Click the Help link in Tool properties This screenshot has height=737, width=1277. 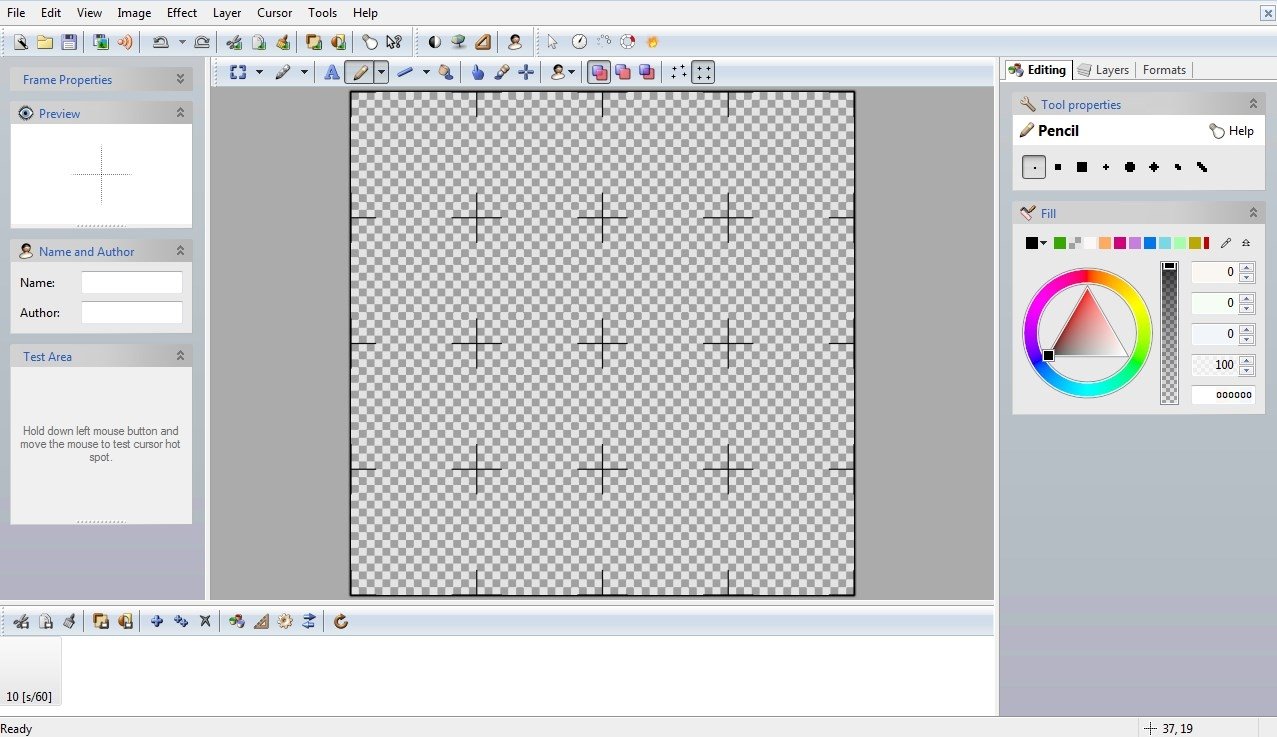point(1231,131)
